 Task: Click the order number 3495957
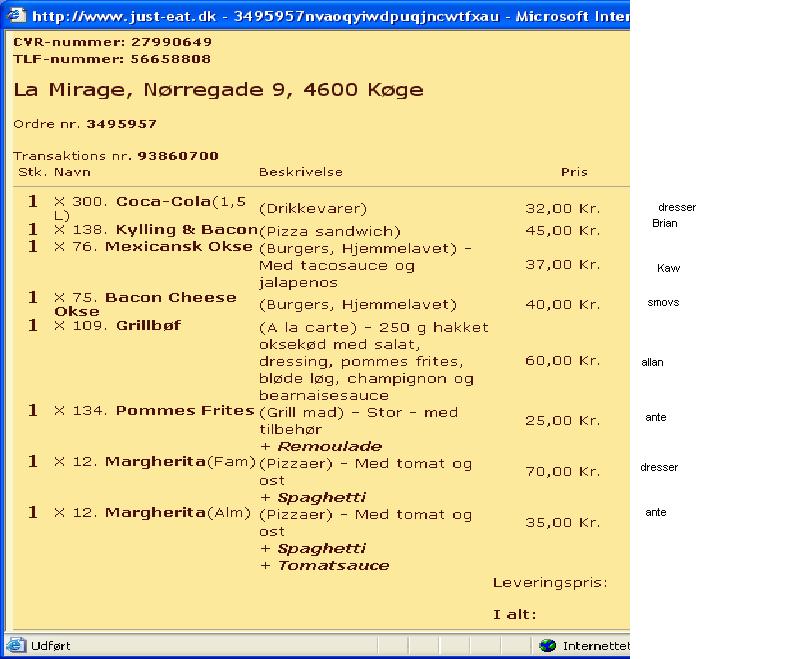pyautogui.click(x=121, y=124)
